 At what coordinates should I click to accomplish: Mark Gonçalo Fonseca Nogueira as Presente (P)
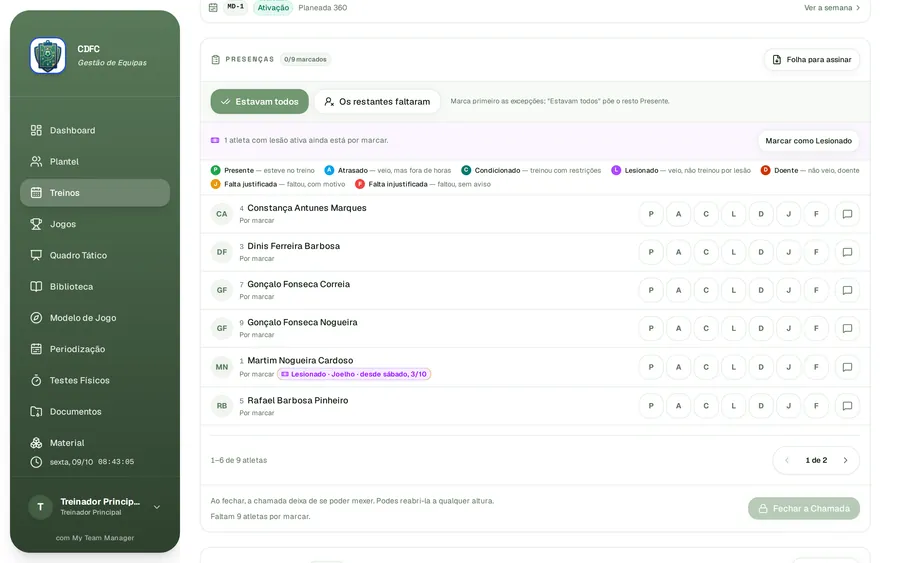651,328
